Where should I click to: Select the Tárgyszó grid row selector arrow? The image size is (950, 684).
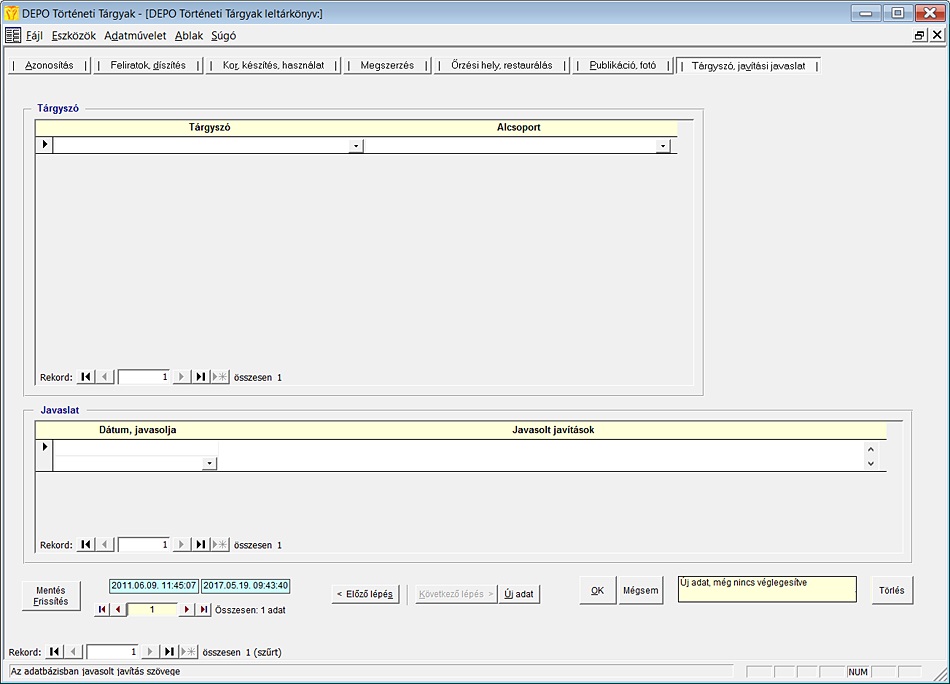(x=44, y=146)
